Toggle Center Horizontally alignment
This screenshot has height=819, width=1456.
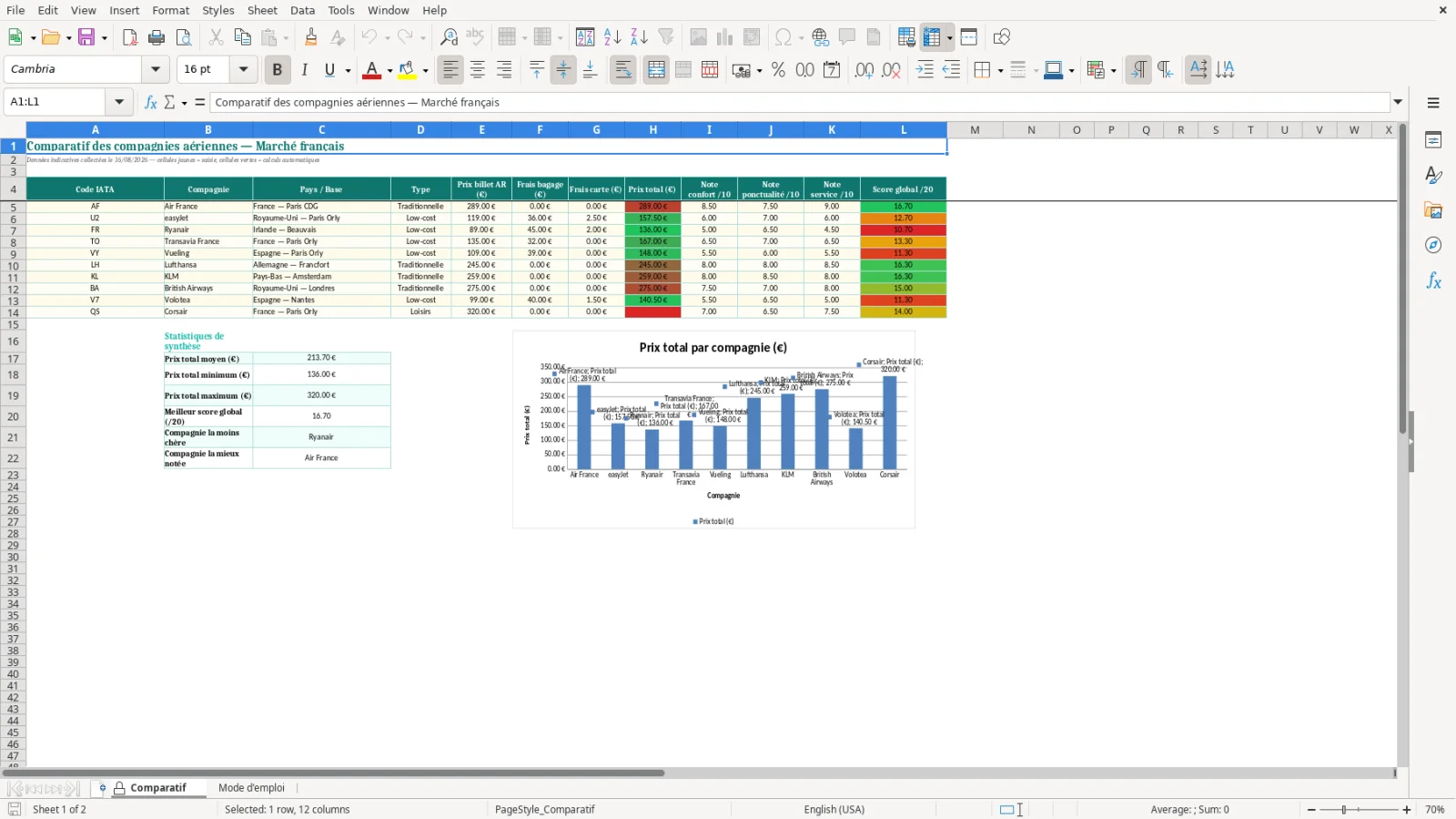coord(478,70)
